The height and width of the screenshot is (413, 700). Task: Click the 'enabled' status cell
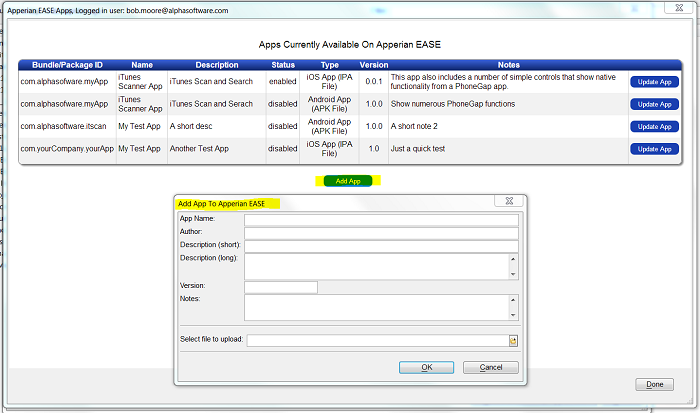click(x=283, y=82)
